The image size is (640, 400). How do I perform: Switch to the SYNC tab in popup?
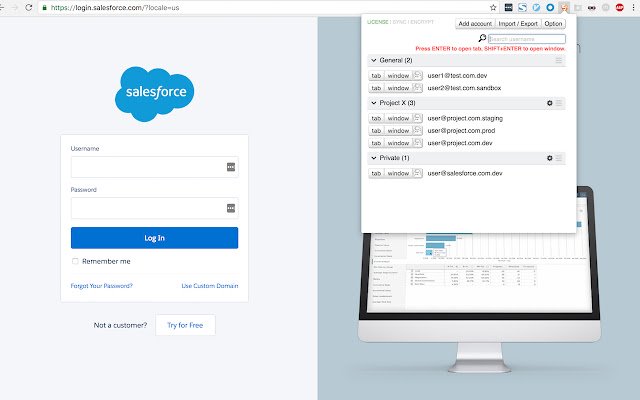[x=399, y=22]
